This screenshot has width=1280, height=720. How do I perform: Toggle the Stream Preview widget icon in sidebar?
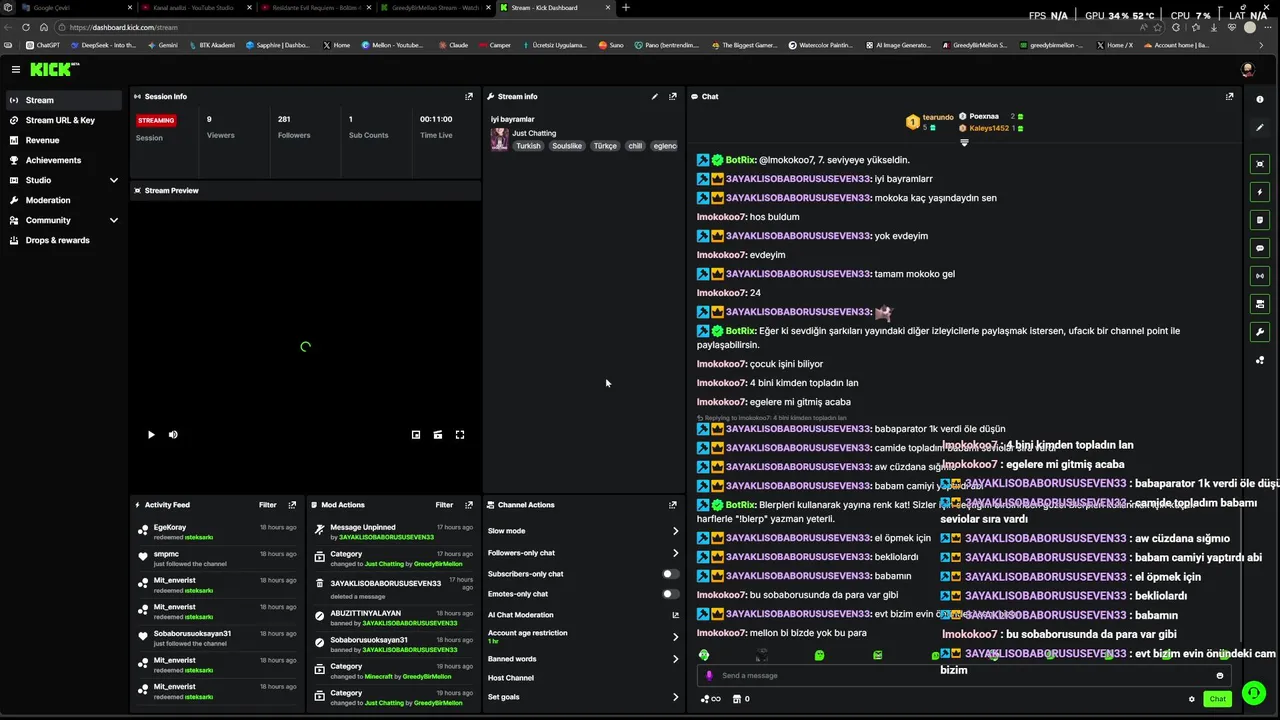1260,164
